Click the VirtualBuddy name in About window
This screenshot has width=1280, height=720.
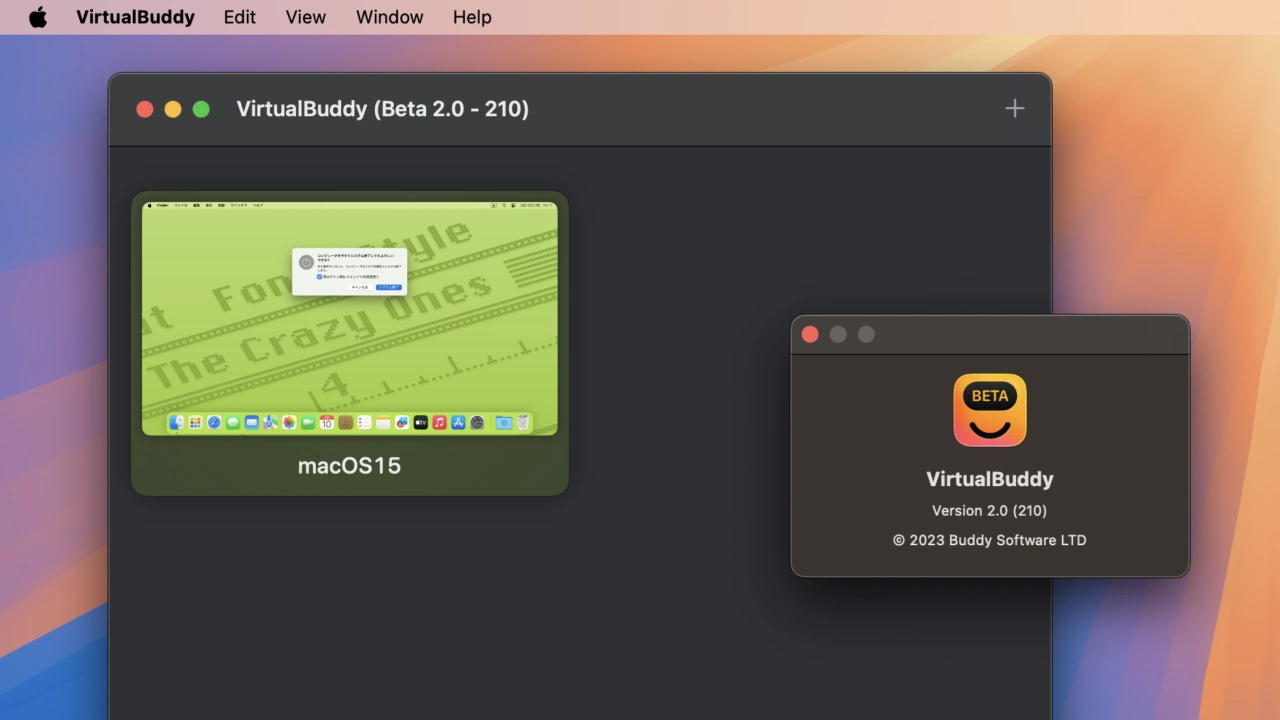click(x=990, y=479)
